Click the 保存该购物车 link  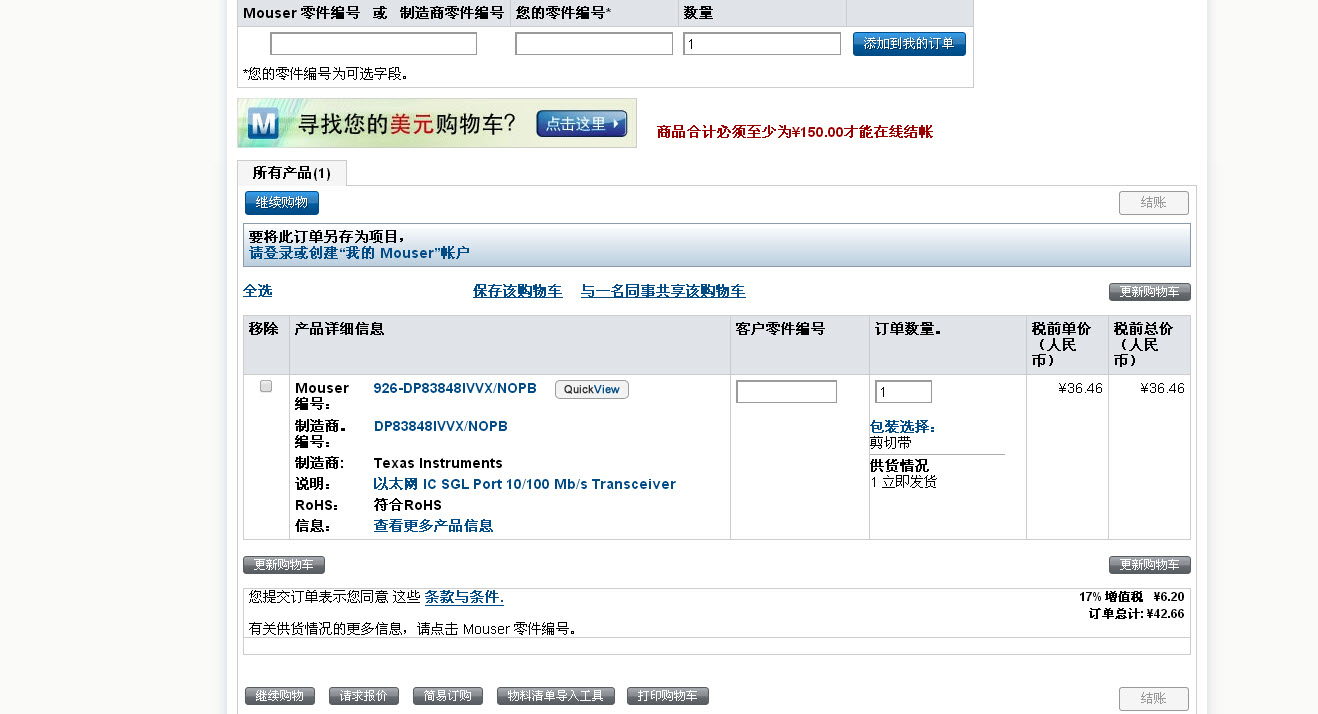tap(518, 291)
